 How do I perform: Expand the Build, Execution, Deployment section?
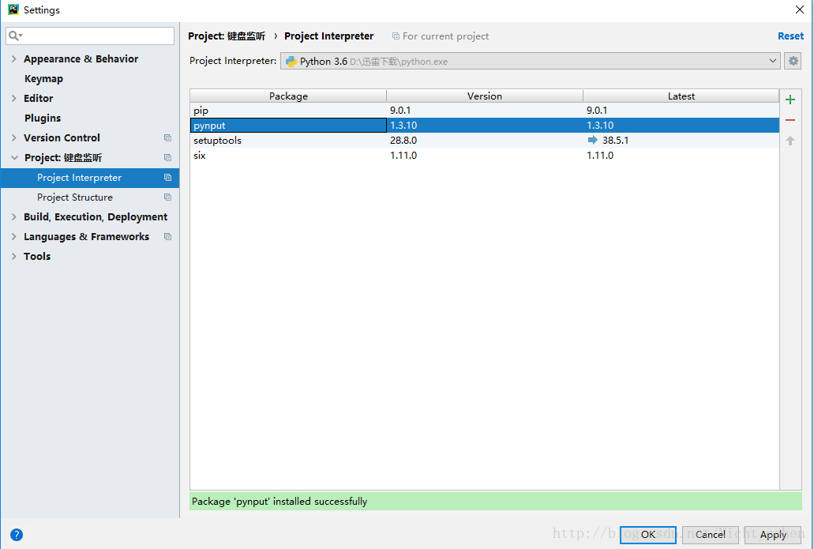pyautogui.click(x=14, y=217)
